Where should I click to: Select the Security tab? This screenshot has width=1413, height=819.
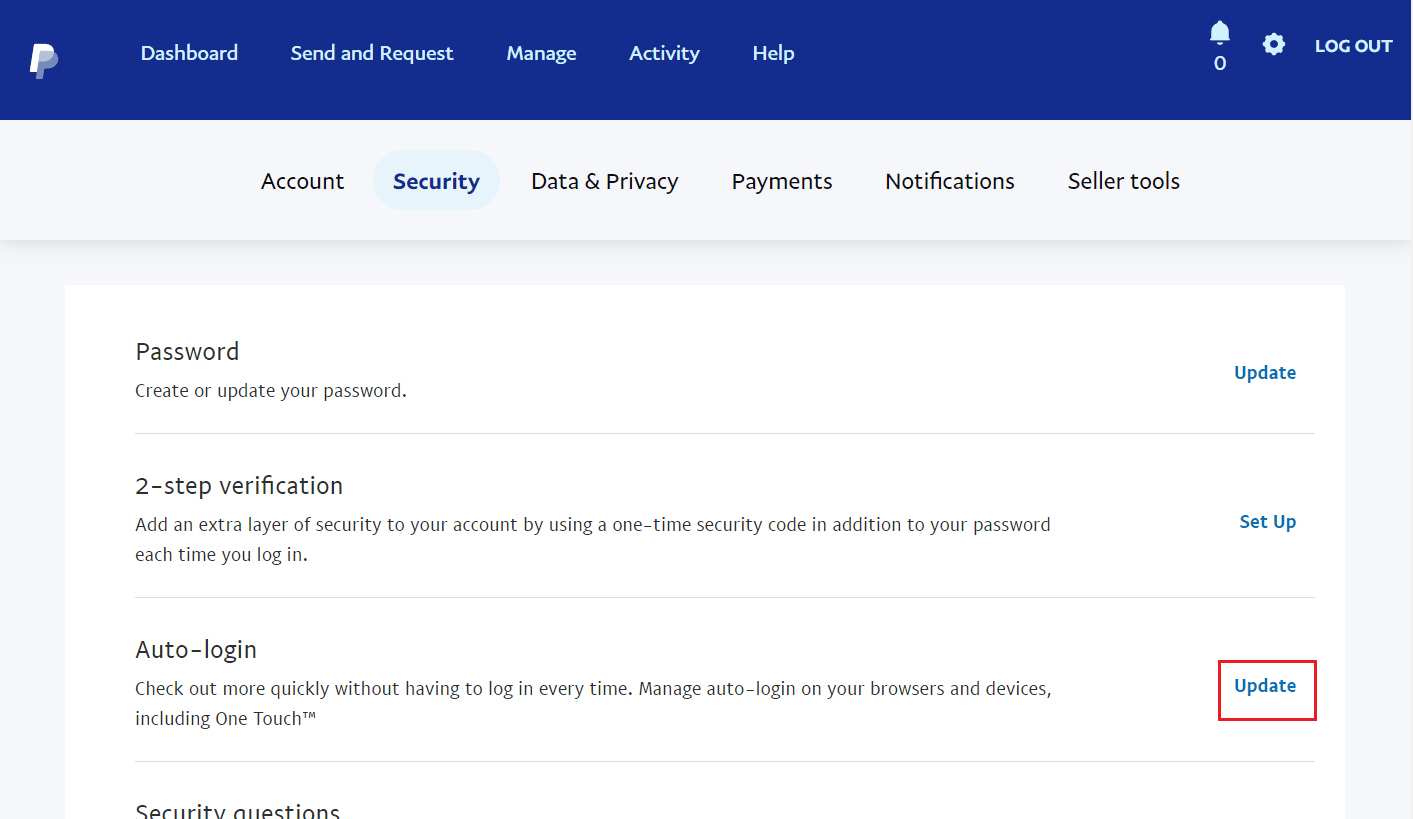[x=436, y=181]
